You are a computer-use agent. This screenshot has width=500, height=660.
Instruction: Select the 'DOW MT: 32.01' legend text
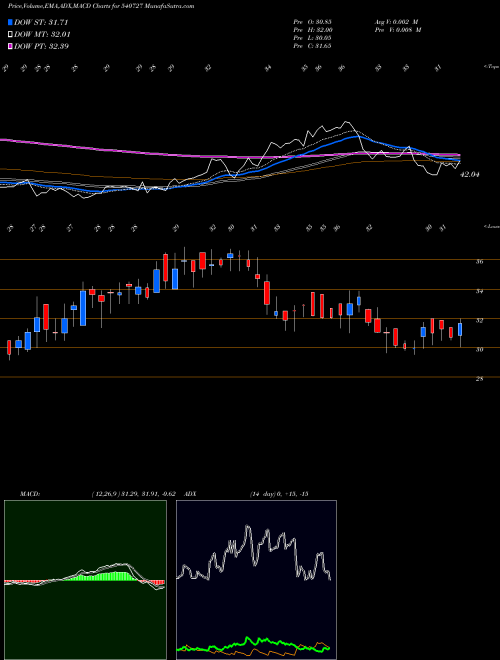point(42,35)
